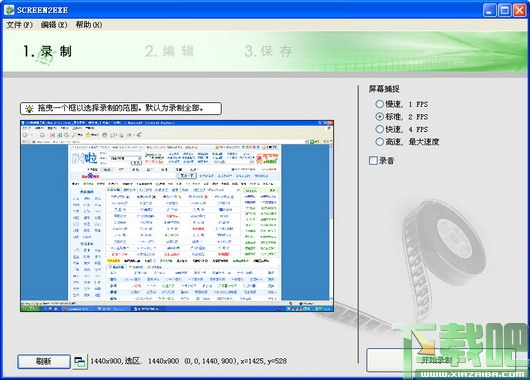
Task: Open the 帮助(H) menu
Action: point(89,25)
